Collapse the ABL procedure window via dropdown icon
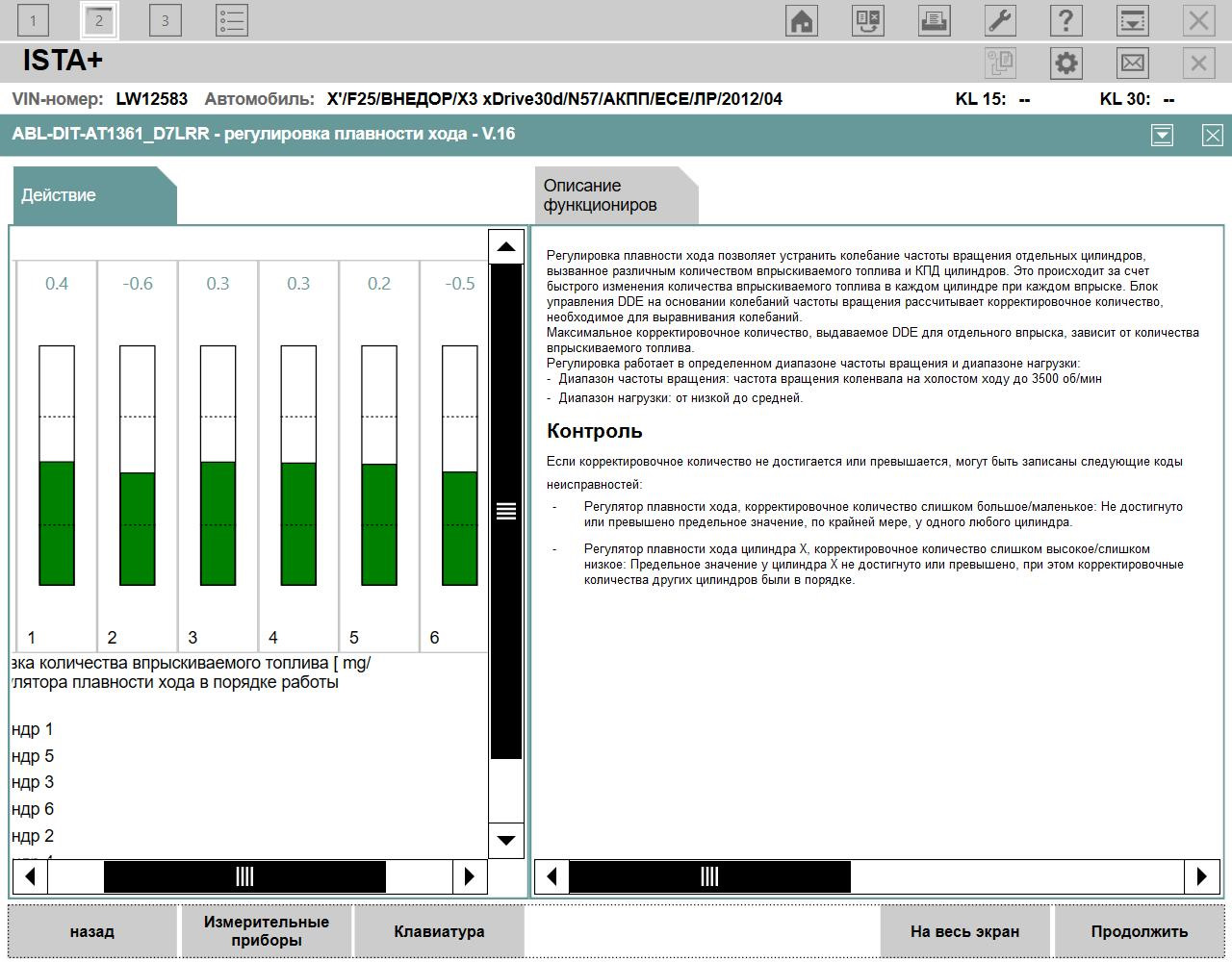This screenshot has height=962, width=1232. (1162, 135)
